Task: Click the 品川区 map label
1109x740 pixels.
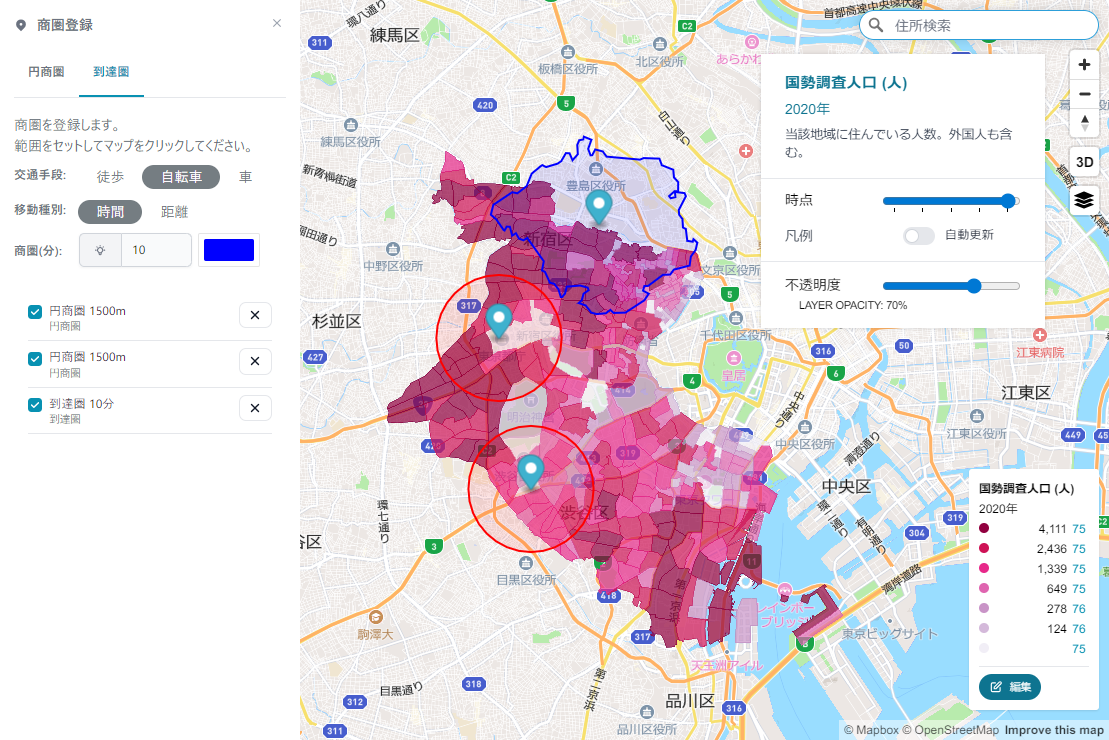Action: [690, 701]
